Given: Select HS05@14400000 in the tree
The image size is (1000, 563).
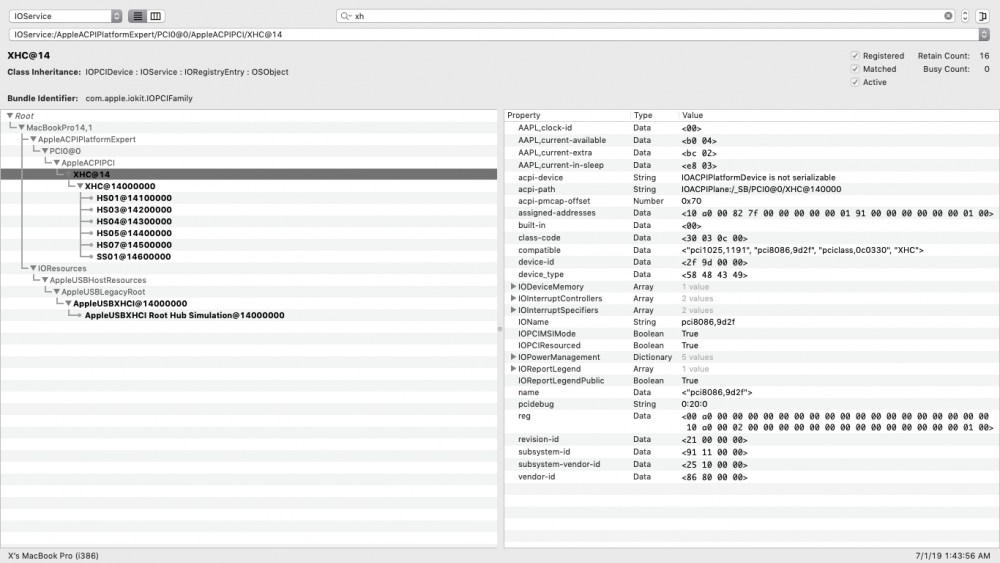Looking at the screenshot, I should click(x=134, y=233).
